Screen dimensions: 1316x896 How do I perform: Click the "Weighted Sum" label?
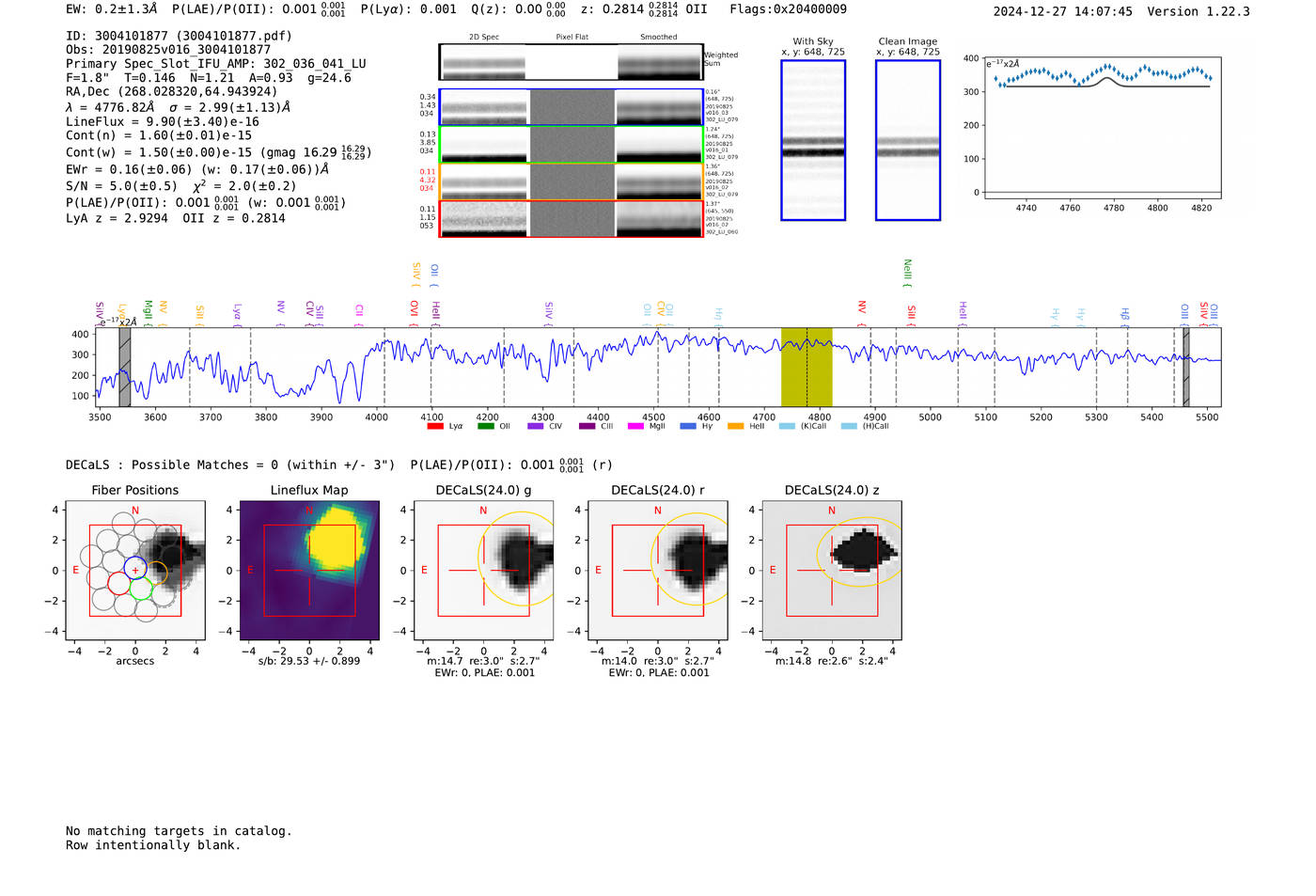point(721,59)
